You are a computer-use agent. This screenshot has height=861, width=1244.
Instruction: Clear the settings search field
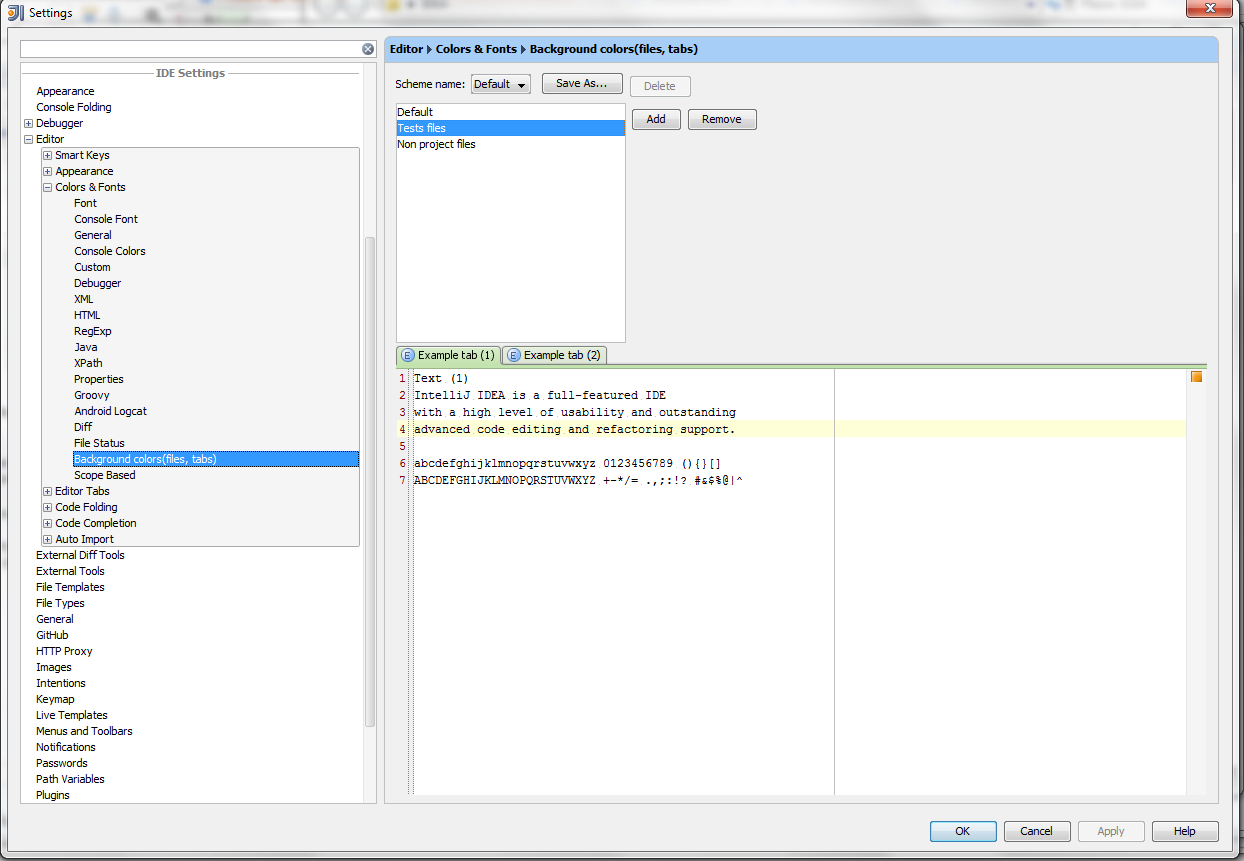(x=368, y=49)
